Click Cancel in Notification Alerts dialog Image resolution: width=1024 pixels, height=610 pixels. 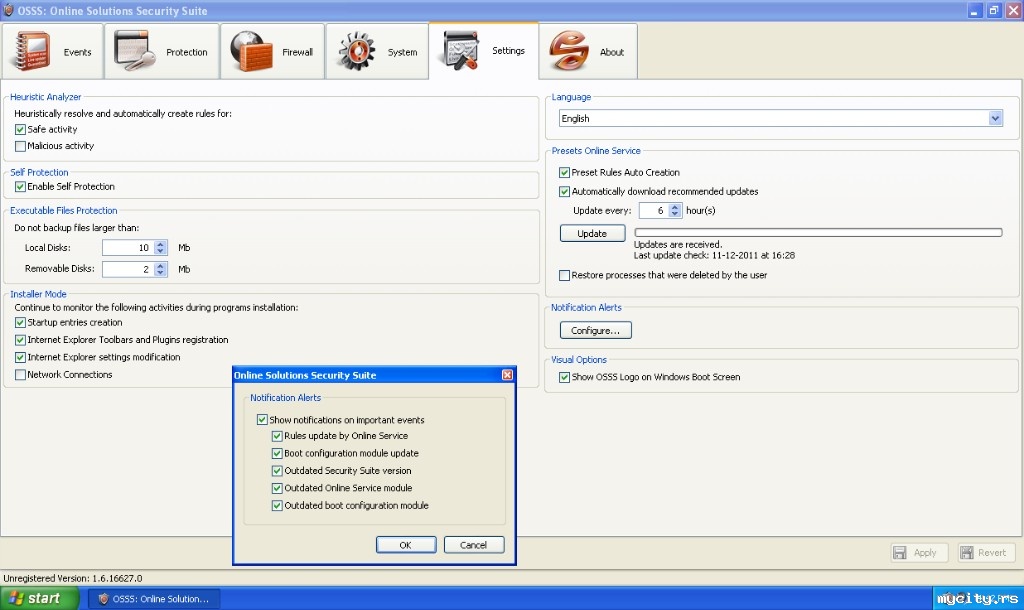coord(473,545)
